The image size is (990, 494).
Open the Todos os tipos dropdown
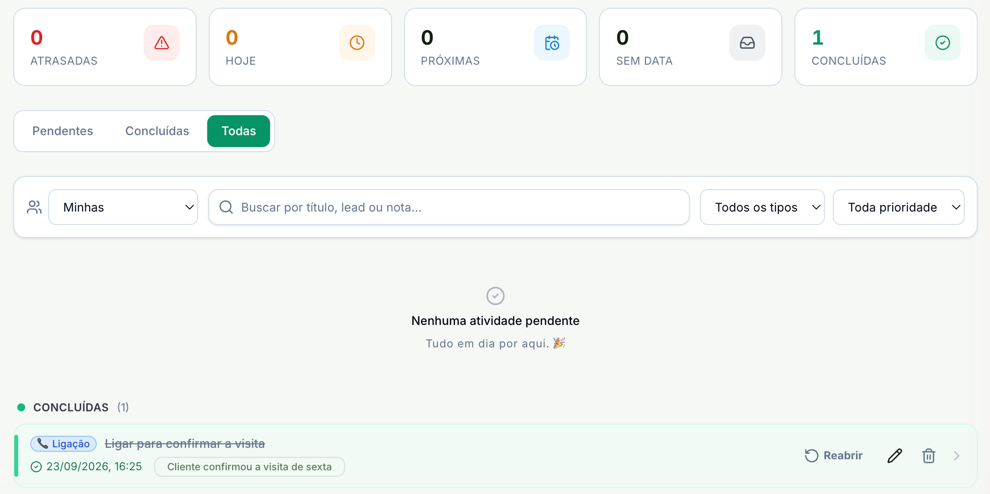(762, 207)
